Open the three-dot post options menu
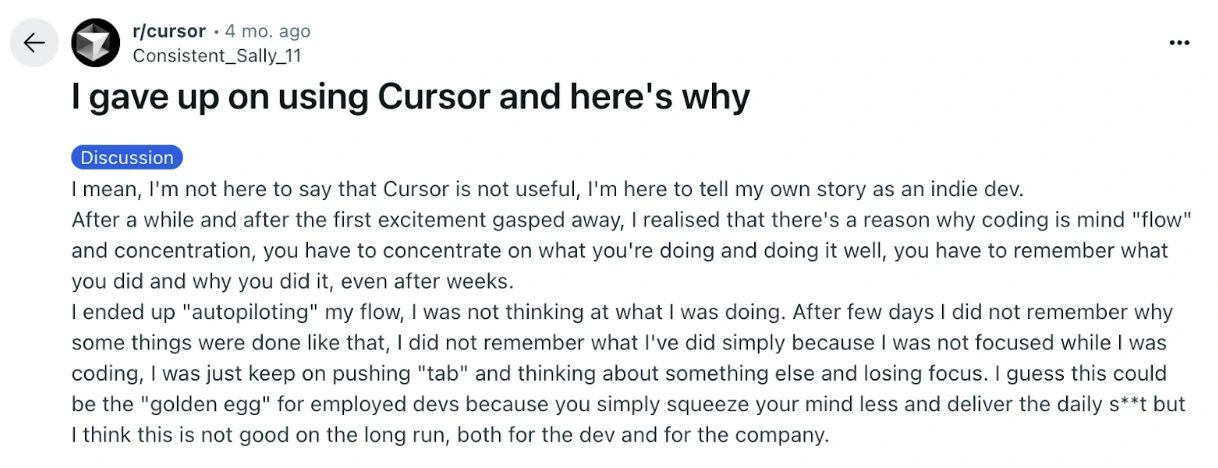 [1179, 43]
